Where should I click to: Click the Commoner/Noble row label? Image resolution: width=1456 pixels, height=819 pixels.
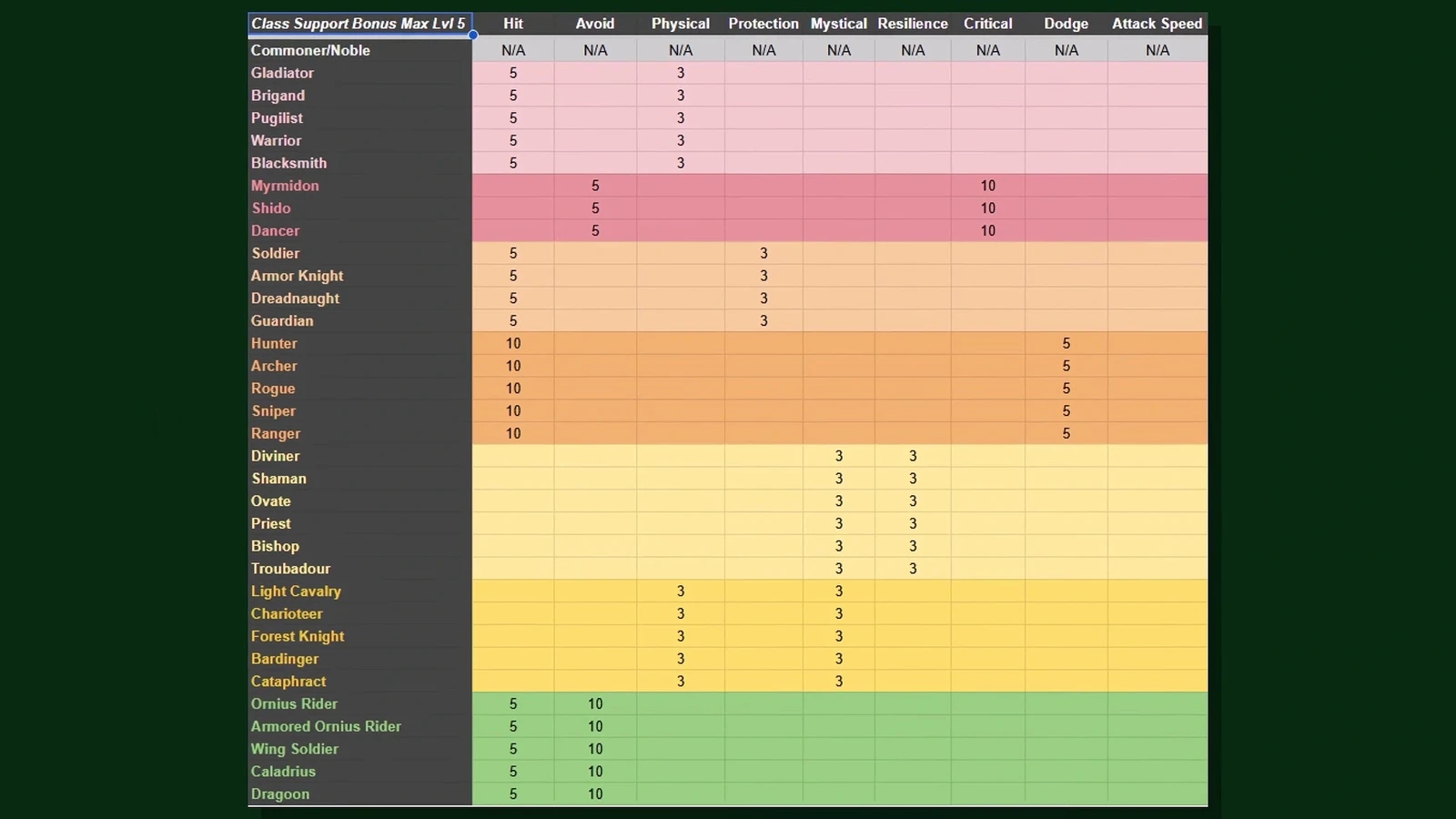tap(310, 50)
